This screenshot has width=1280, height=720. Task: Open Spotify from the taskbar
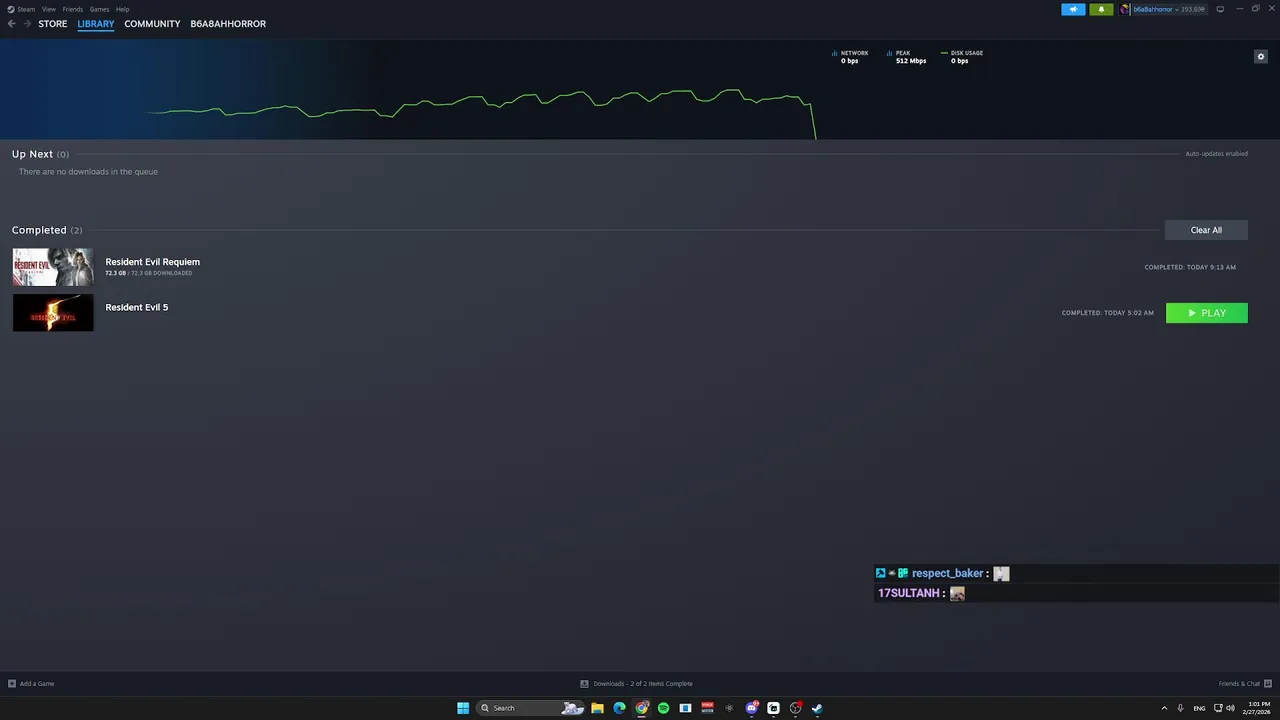pyautogui.click(x=663, y=708)
